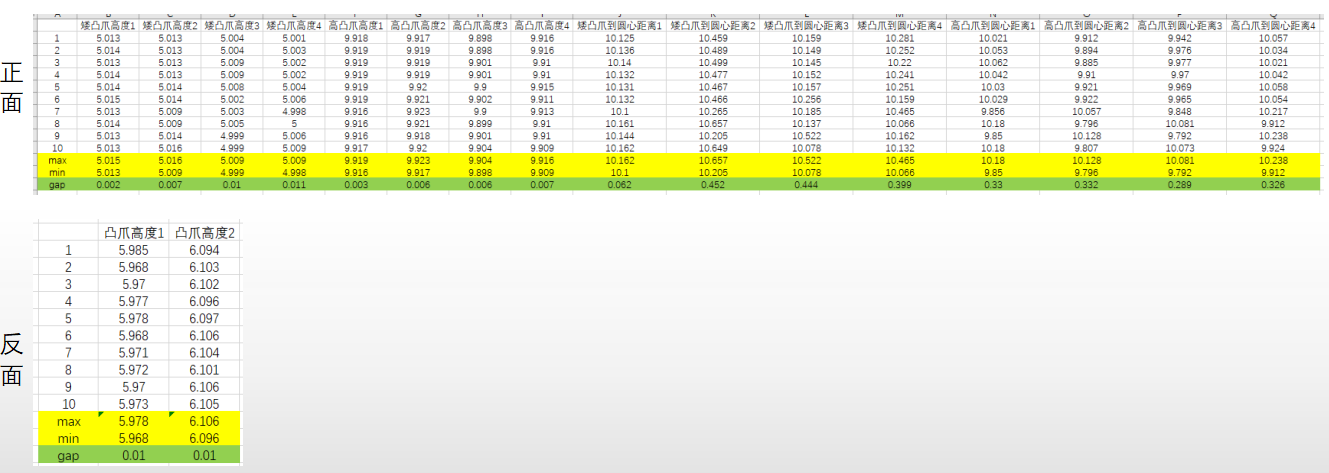Select gap value 0.011 in green row
This screenshot has height=473, width=1329.
click(x=294, y=184)
